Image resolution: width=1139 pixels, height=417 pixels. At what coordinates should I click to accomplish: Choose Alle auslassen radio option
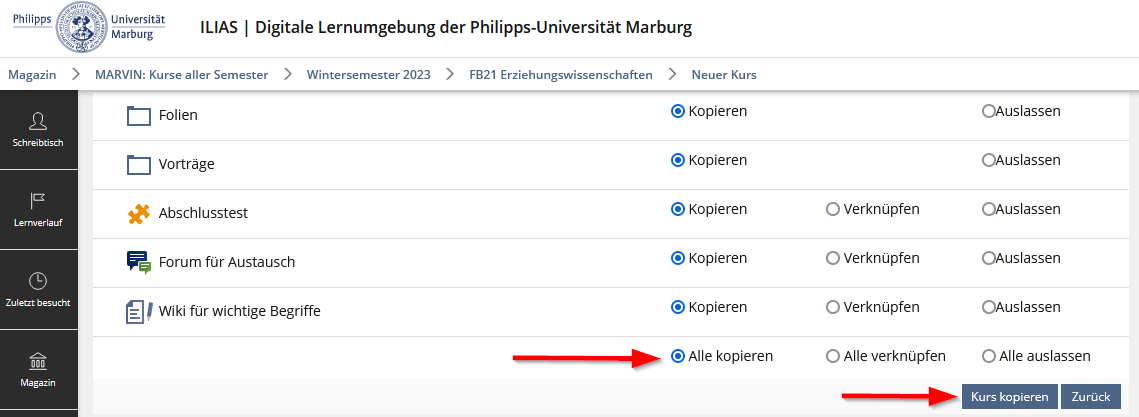pyautogui.click(x=989, y=356)
